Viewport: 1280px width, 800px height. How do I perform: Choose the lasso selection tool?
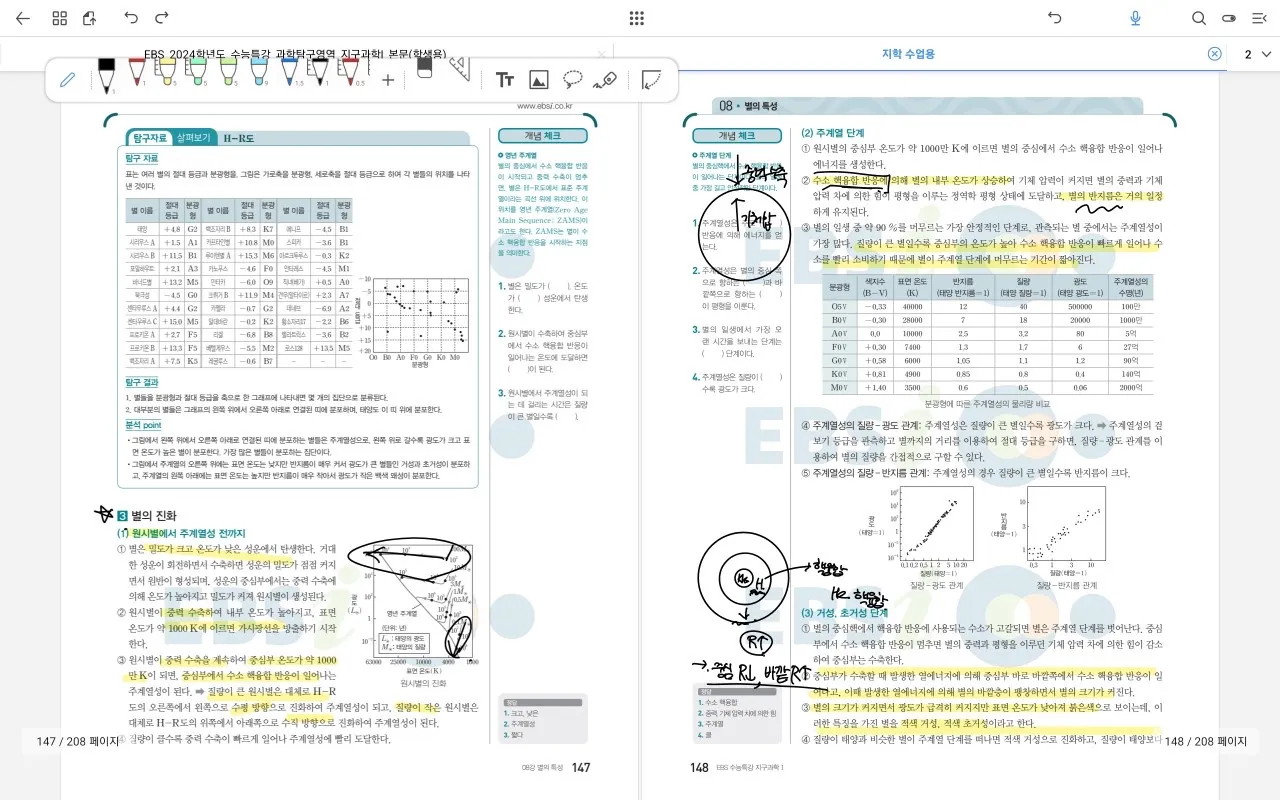[573, 80]
